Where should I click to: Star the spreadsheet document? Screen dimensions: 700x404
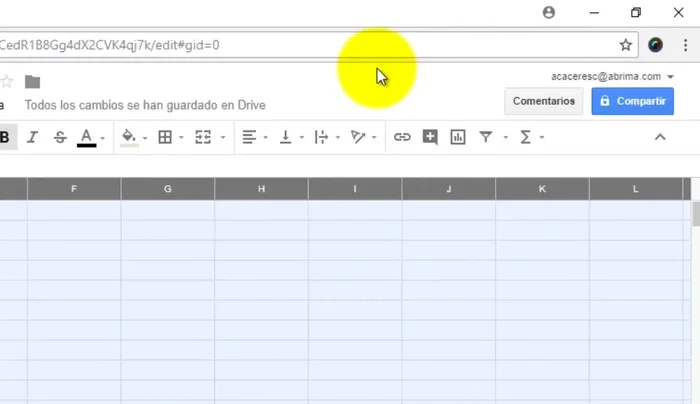6,82
